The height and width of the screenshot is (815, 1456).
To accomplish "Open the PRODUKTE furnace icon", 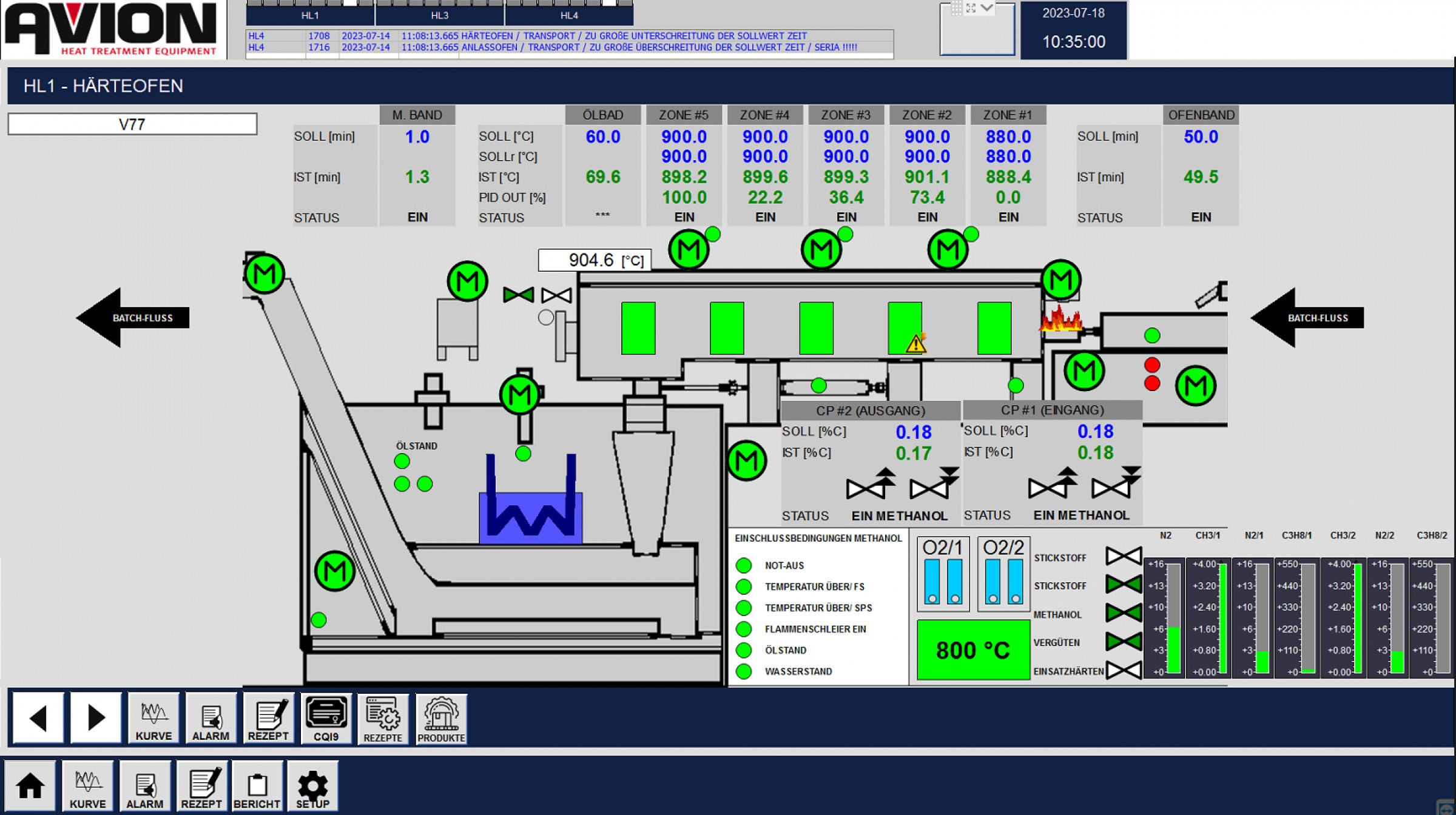I will click(441, 719).
